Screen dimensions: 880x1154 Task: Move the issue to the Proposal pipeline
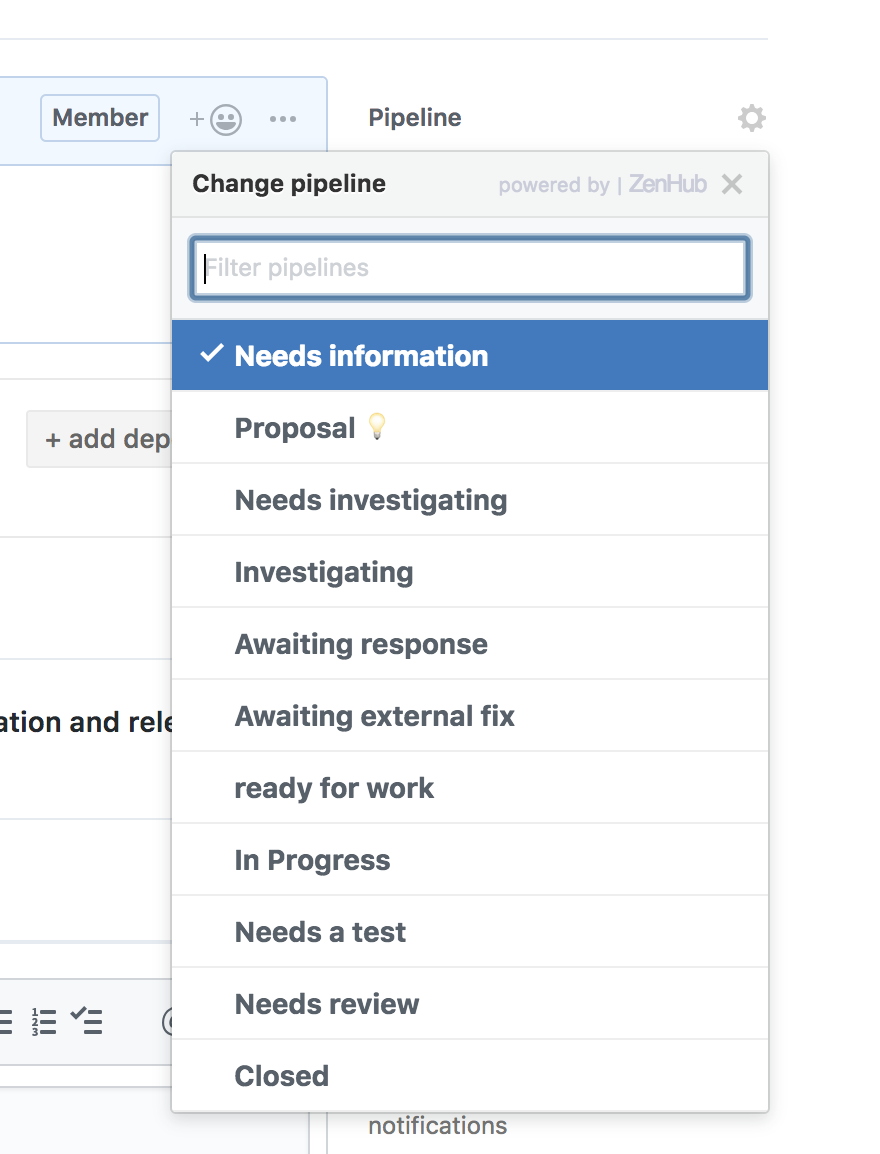470,428
